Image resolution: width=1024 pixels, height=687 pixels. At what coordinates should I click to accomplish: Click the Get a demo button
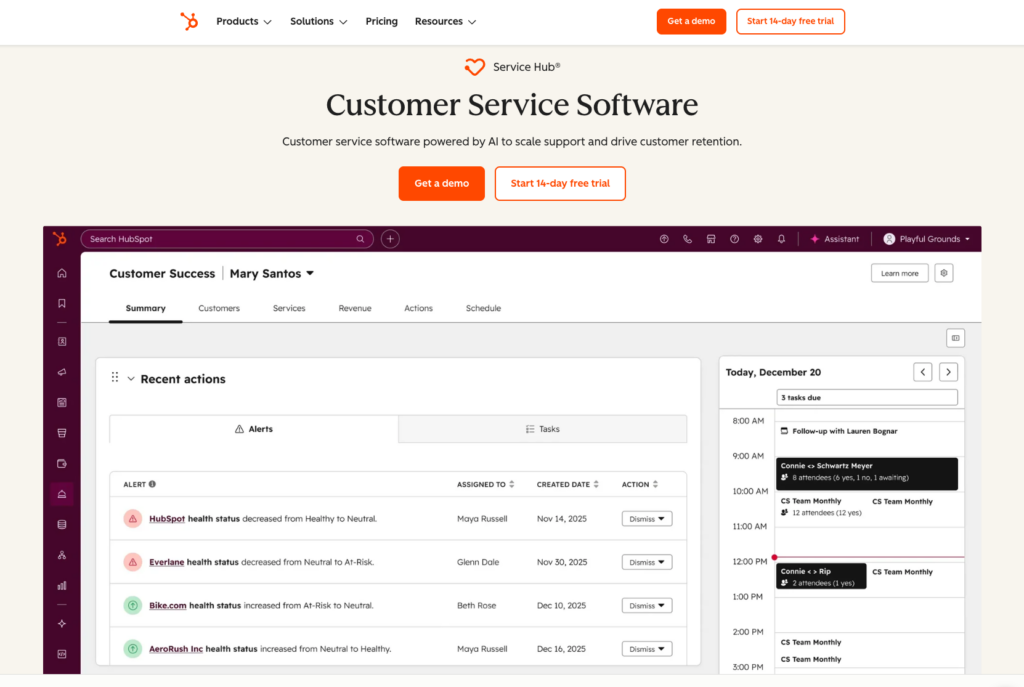441,183
